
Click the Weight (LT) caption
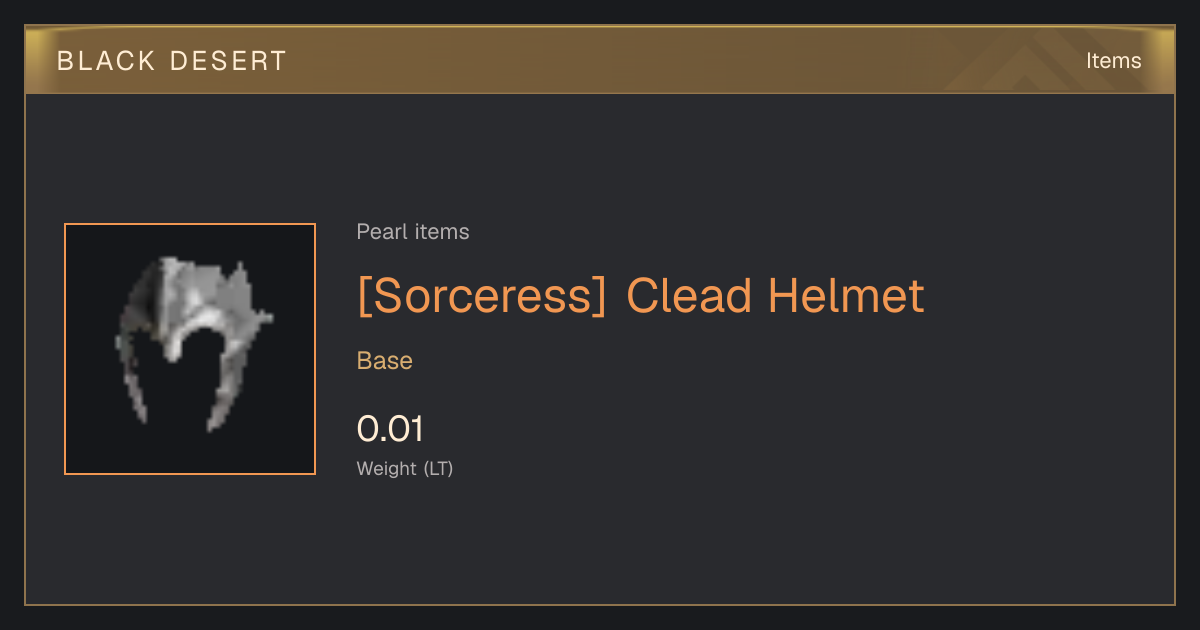pyautogui.click(x=405, y=468)
